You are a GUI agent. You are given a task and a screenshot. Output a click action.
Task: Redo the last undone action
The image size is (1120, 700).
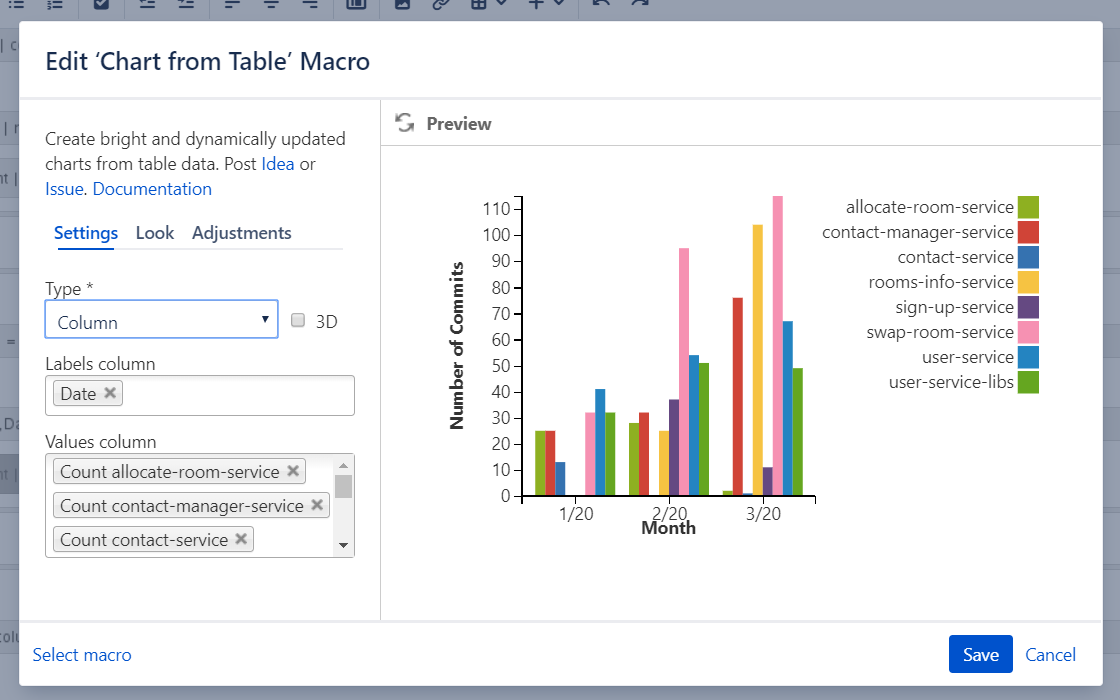tap(640, 4)
